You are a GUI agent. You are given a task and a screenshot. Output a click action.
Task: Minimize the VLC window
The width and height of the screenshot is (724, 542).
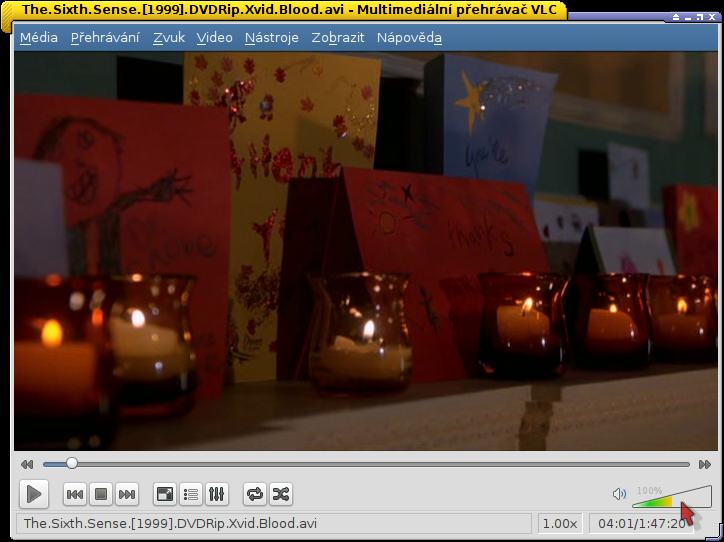click(688, 17)
